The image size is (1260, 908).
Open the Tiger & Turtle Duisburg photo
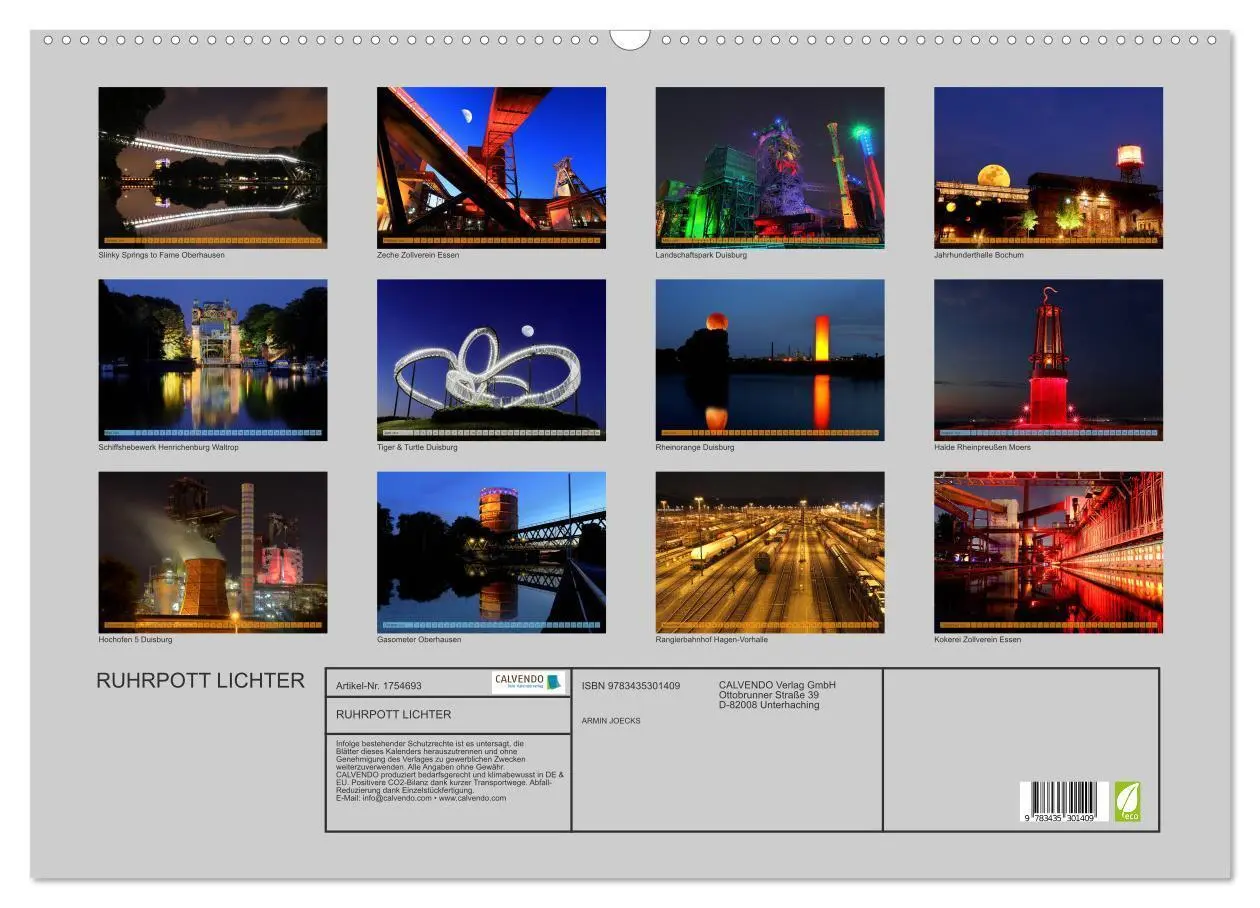[491, 360]
